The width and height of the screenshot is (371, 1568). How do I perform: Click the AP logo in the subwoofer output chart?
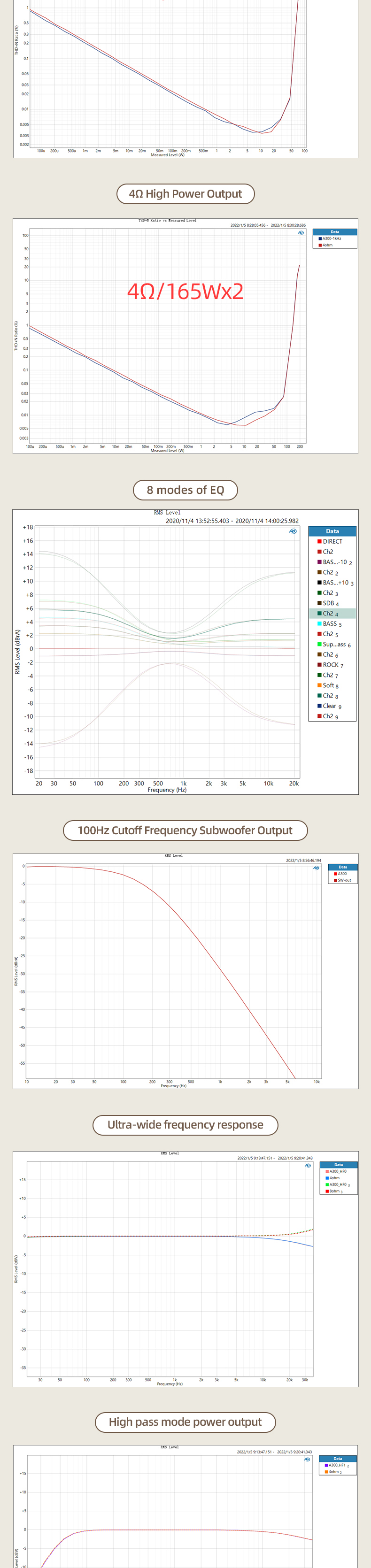coord(316,868)
